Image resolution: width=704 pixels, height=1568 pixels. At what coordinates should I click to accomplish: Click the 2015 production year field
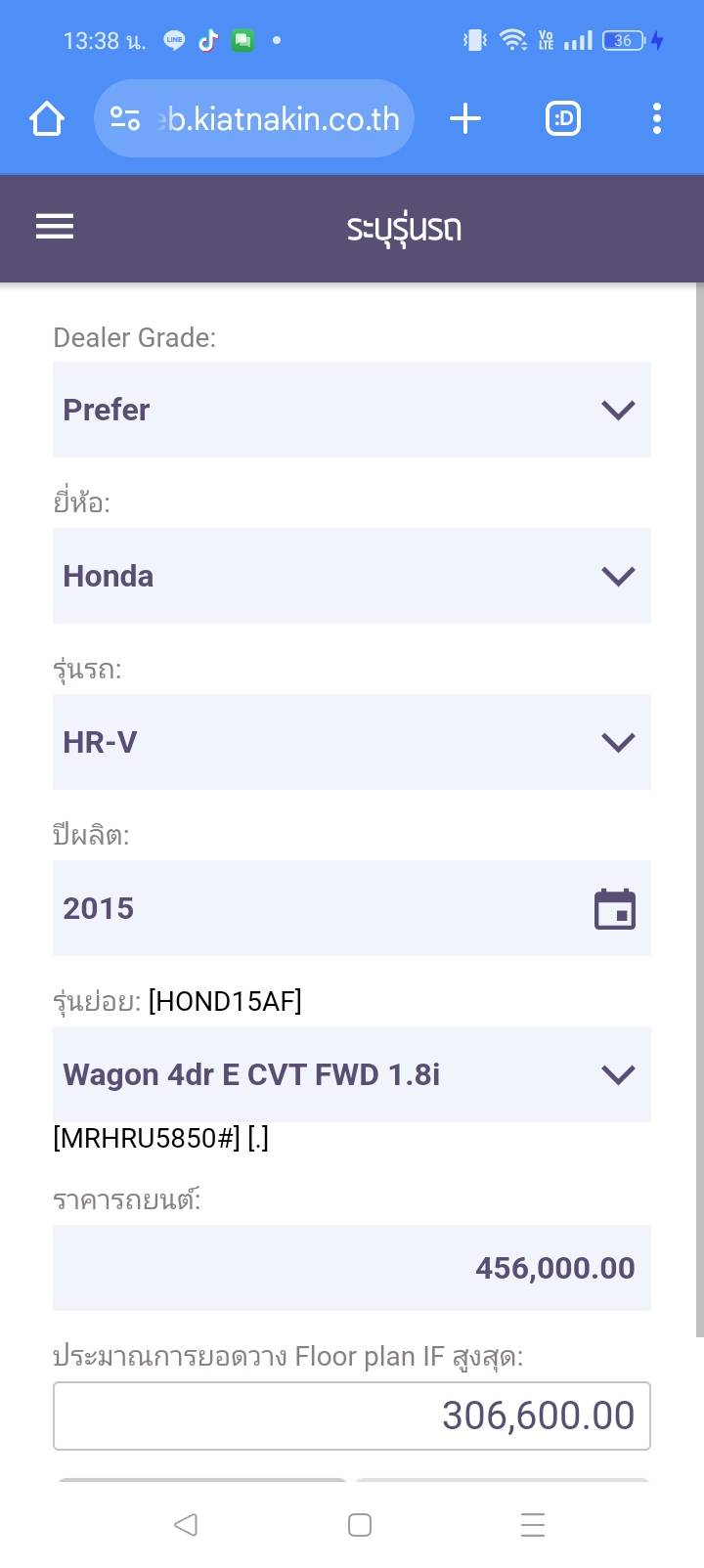point(313,908)
